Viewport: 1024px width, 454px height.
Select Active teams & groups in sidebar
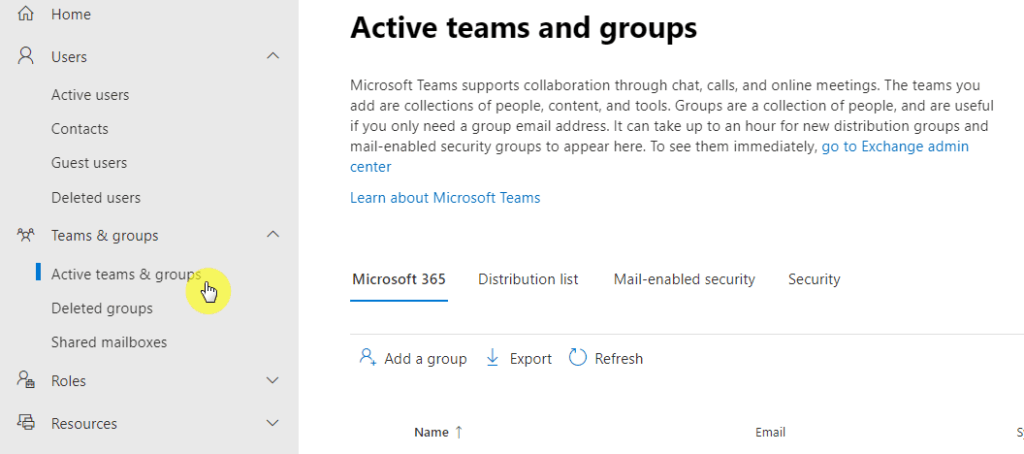pyautogui.click(x=126, y=274)
